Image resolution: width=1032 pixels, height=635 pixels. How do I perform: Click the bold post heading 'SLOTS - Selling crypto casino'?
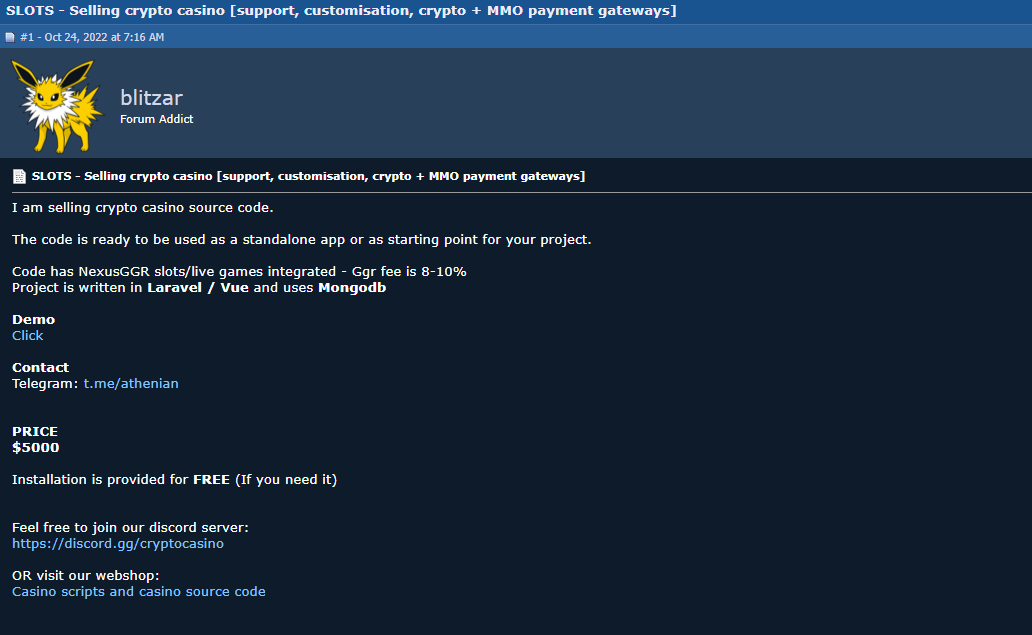click(308, 176)
